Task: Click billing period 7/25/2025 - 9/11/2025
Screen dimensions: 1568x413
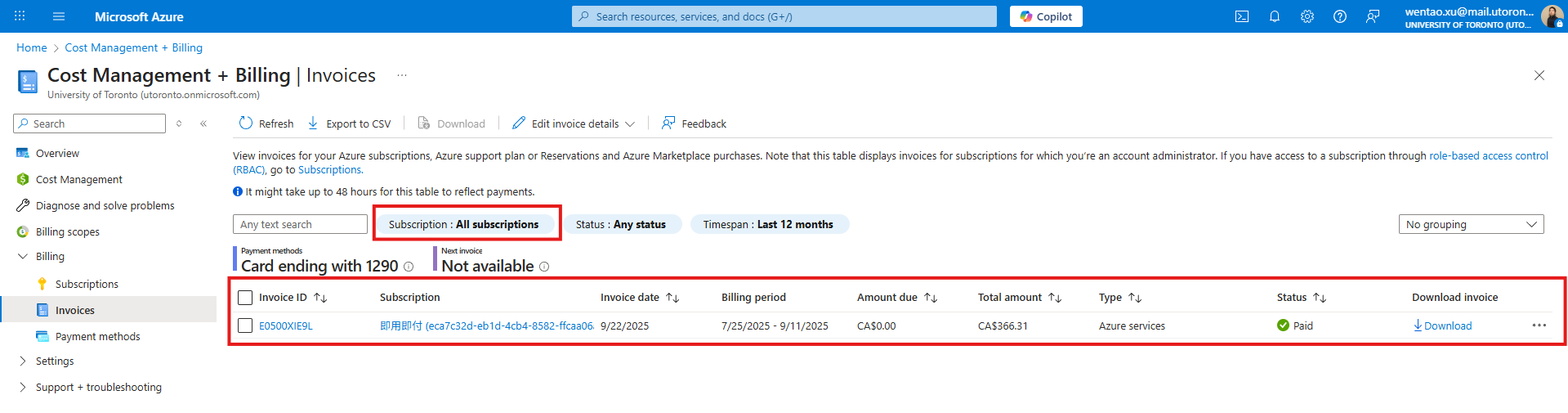Action: pyautogui.click(x=775, y=325)
